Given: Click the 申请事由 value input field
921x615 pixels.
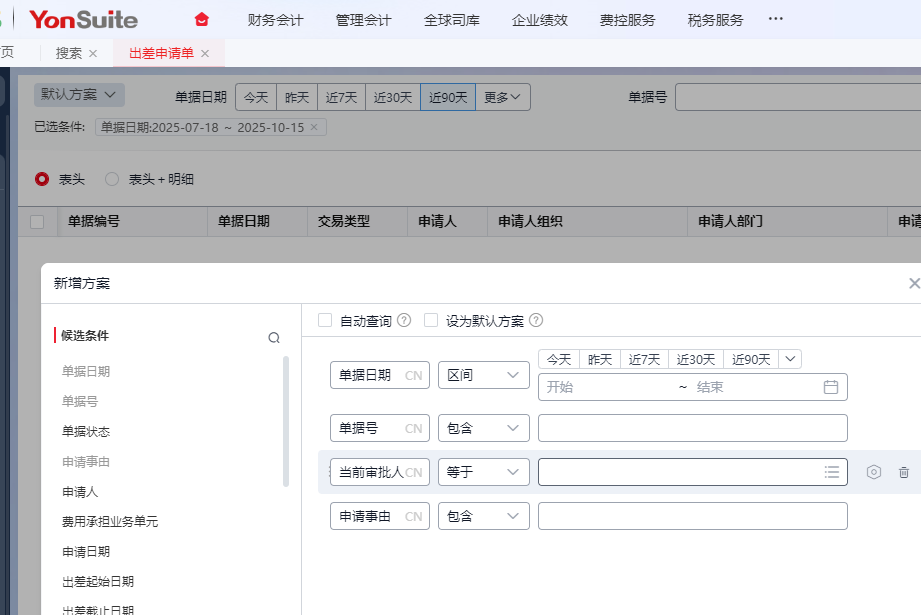Looking at the screenshot, I should [x=692, y=516].
